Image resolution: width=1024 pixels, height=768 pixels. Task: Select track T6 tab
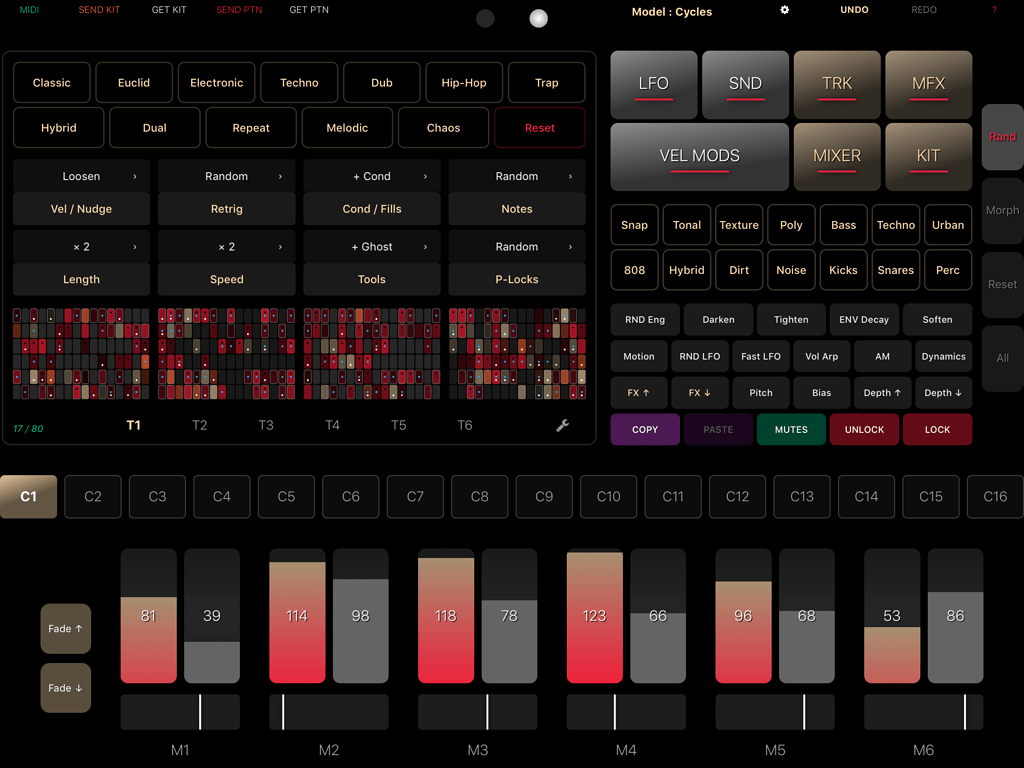point(464,425)
